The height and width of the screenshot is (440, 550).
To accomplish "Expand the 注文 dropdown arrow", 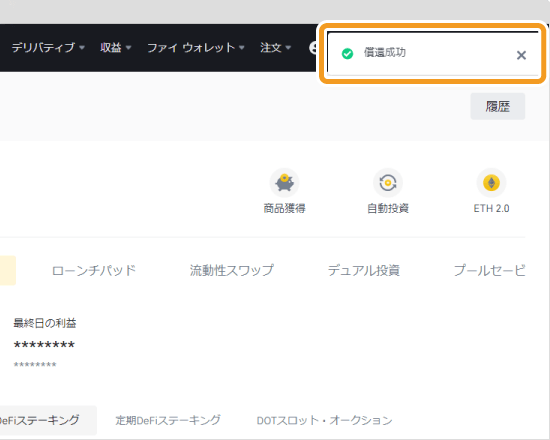I will click(x=288, y=47).
